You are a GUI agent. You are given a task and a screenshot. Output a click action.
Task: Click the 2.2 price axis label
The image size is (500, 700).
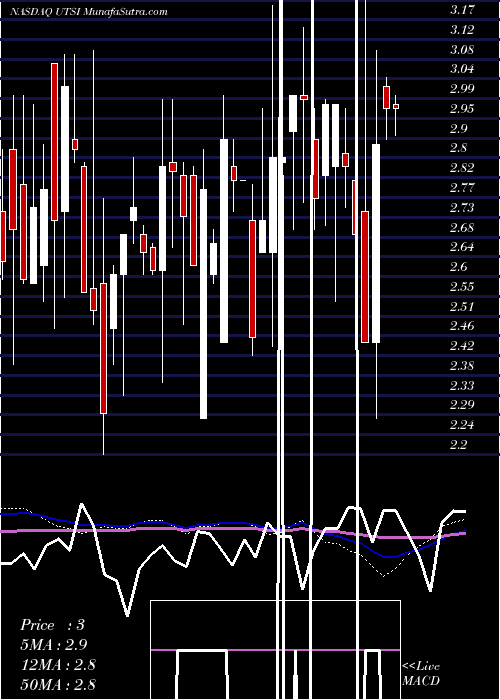[459, 445]
